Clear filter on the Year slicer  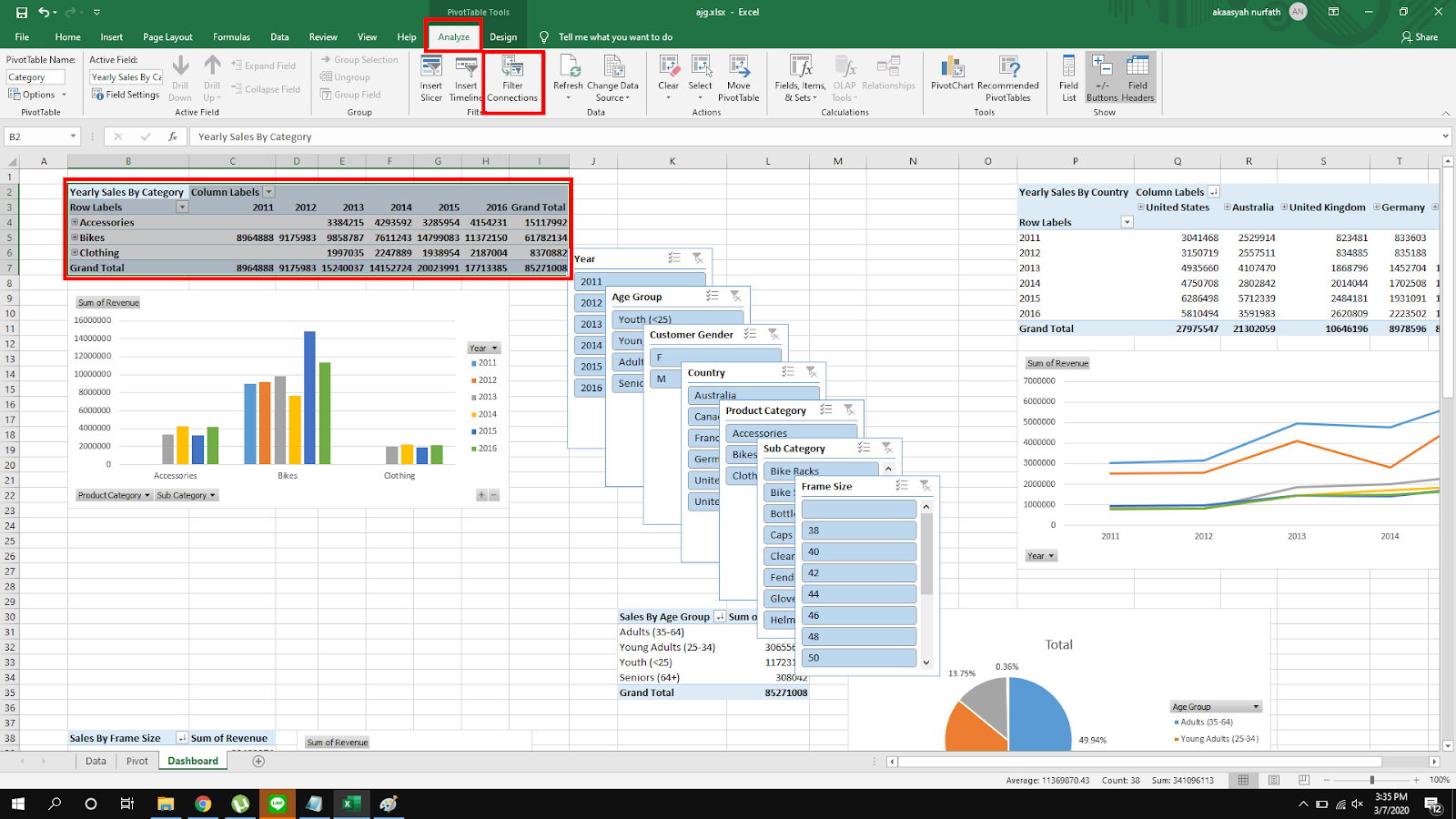coord(698,258)
